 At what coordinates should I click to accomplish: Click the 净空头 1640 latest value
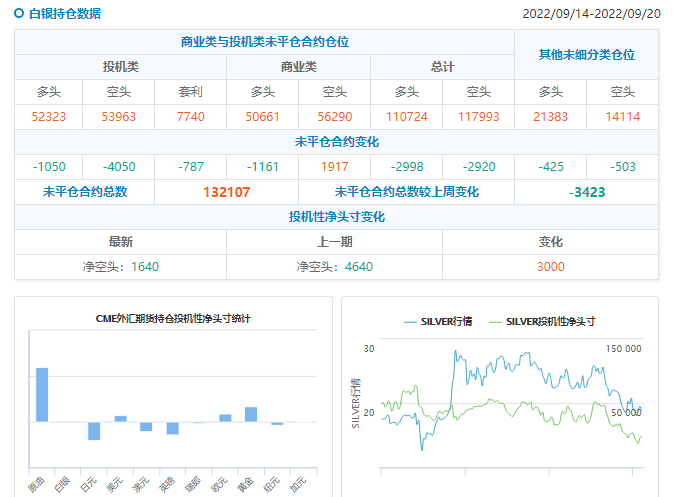(x=120, y=267)
